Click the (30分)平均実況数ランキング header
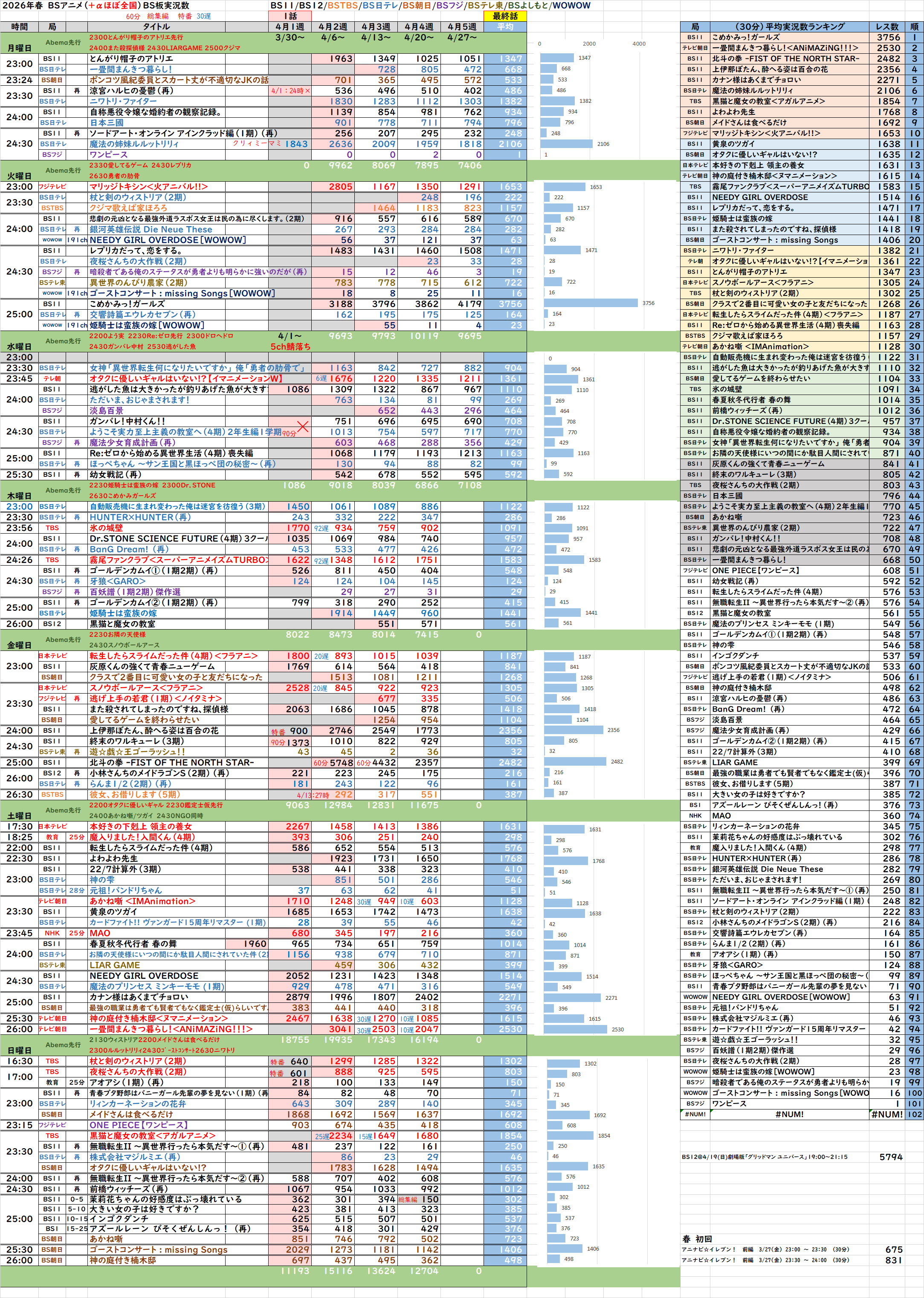Image resolution: width=924 pixels, height=1298 pixels. click(x=789, y=27)
